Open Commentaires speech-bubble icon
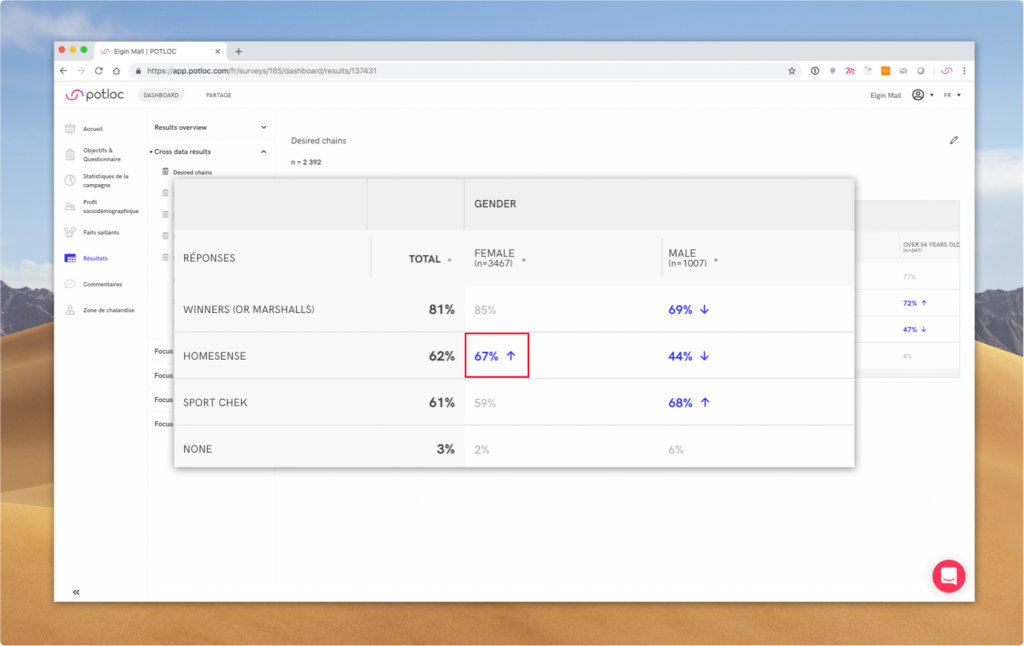This screenshot has width=1024, height=646. [x=70, y=284]
